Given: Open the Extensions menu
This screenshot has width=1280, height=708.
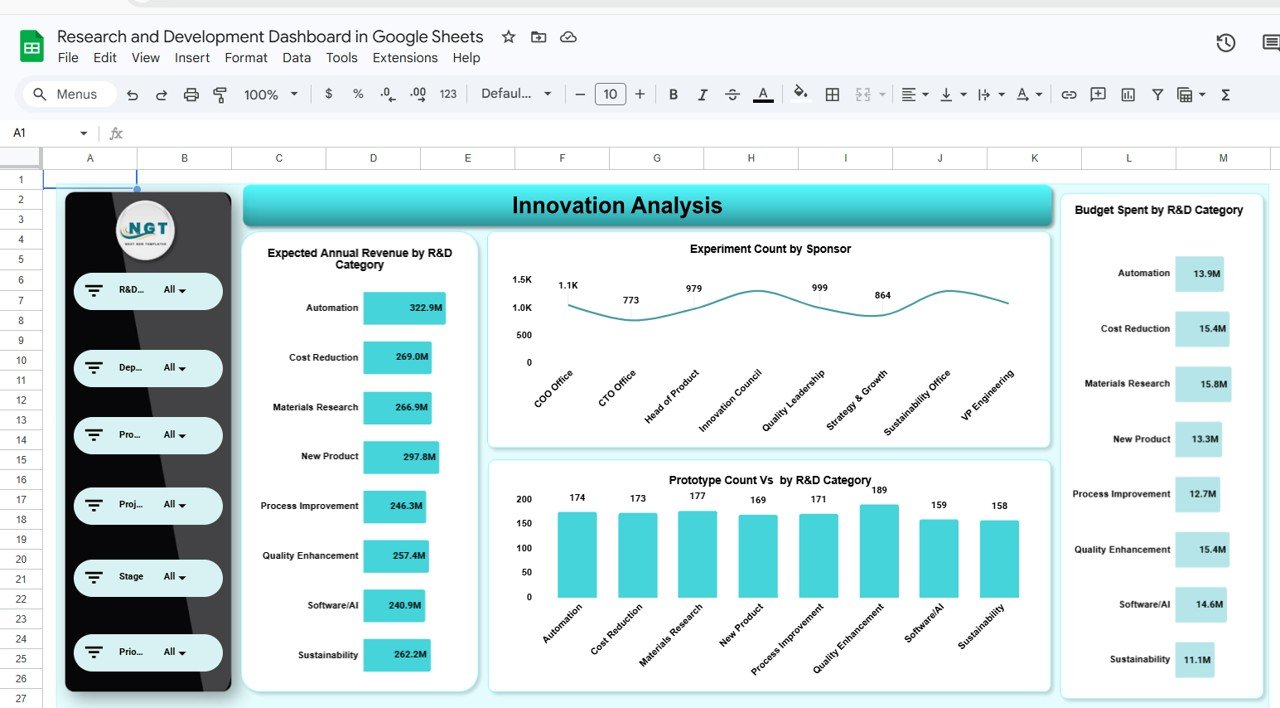Looking at the screenshot, I should 405,57.
